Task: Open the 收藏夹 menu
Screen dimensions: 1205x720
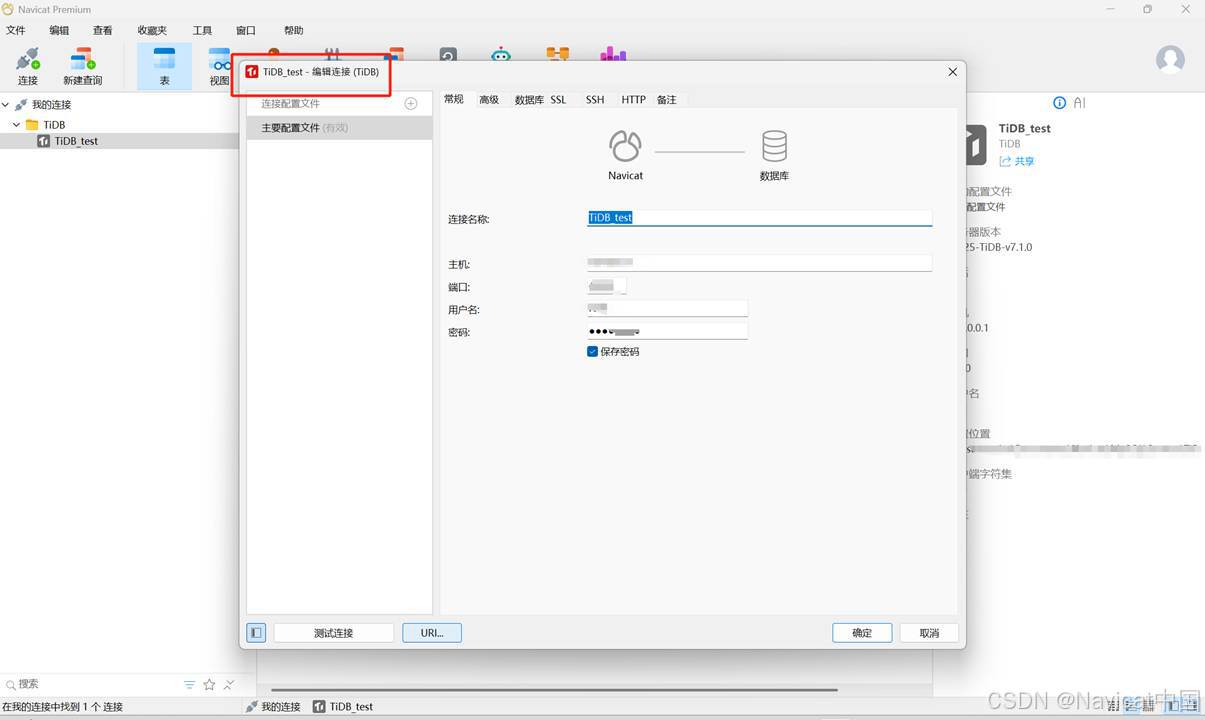Action: [x=152, y=31]
